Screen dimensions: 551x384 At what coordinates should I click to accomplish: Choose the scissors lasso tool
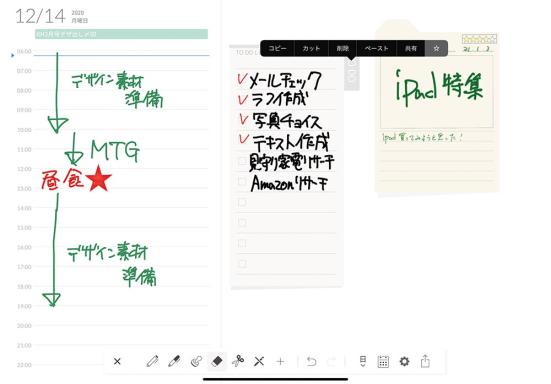click(238, 361)
